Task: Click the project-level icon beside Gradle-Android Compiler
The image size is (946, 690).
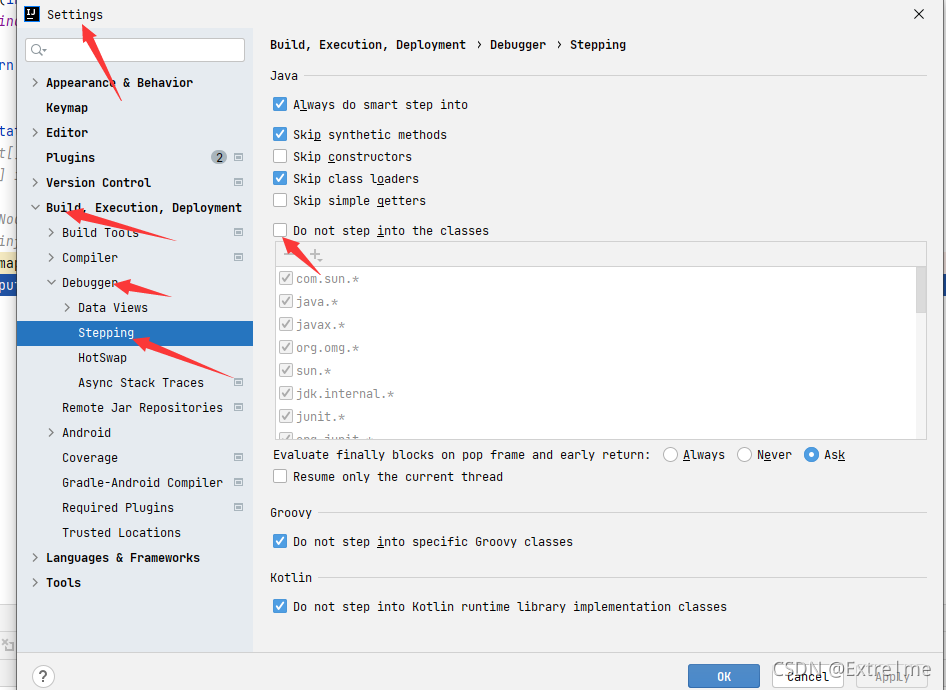Action: pyautogui.click(x=238, y=483)
